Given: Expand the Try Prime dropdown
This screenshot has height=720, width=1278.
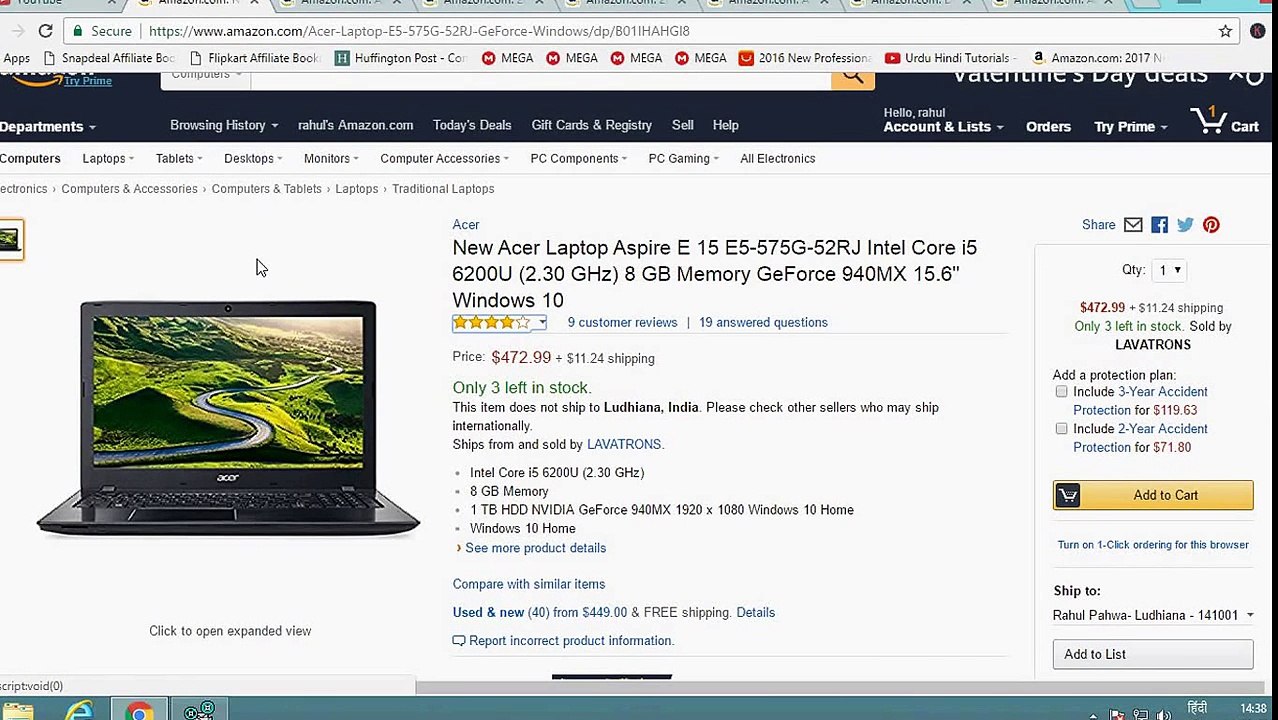Looking at the screenshot, I should tap(1131, 127).
